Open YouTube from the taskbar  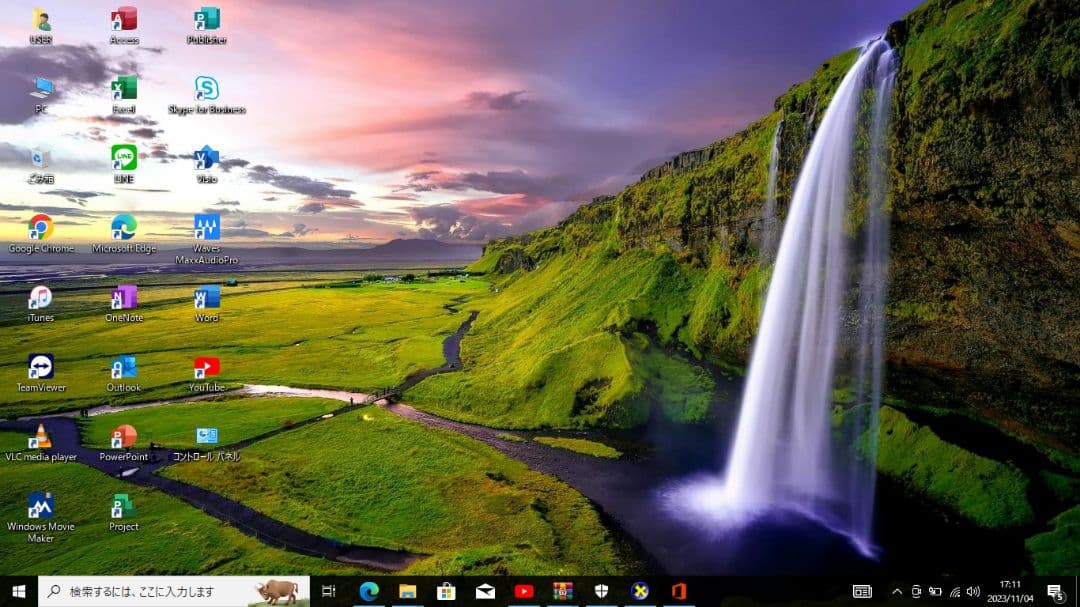[x=524, y=591]
